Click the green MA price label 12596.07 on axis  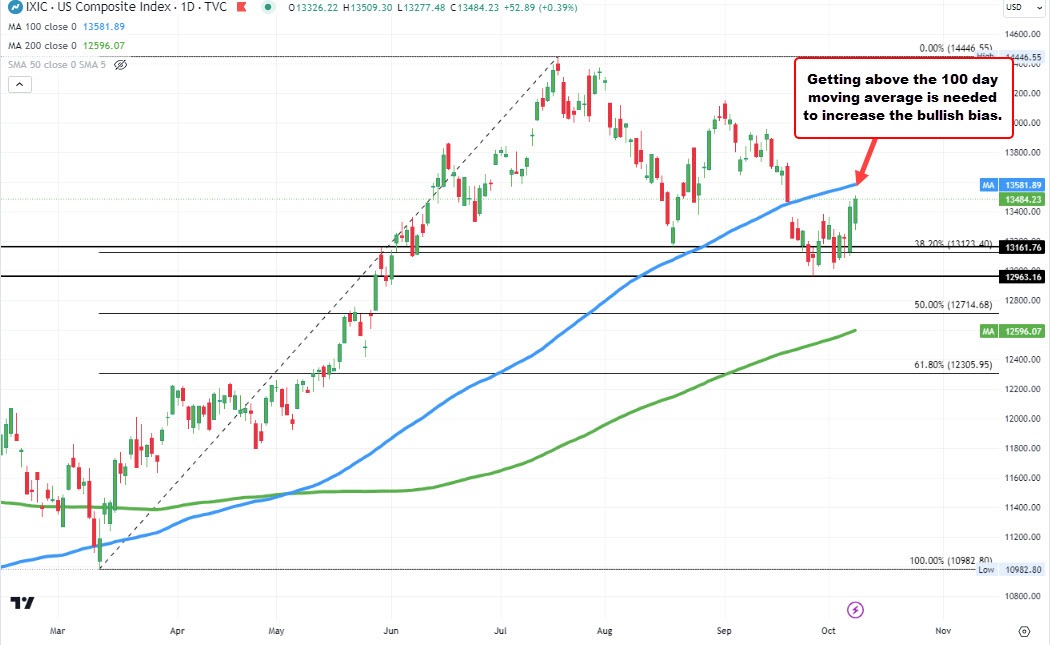1023,332
